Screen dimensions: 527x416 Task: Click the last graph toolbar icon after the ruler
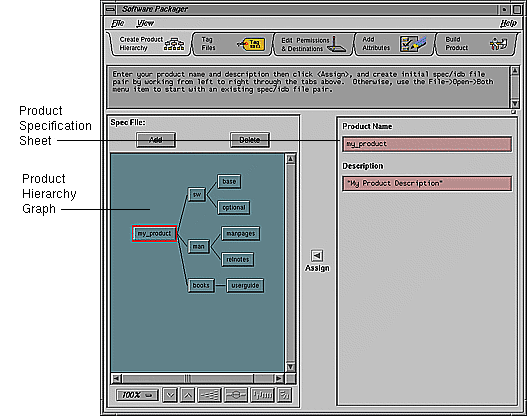[284, 395]
